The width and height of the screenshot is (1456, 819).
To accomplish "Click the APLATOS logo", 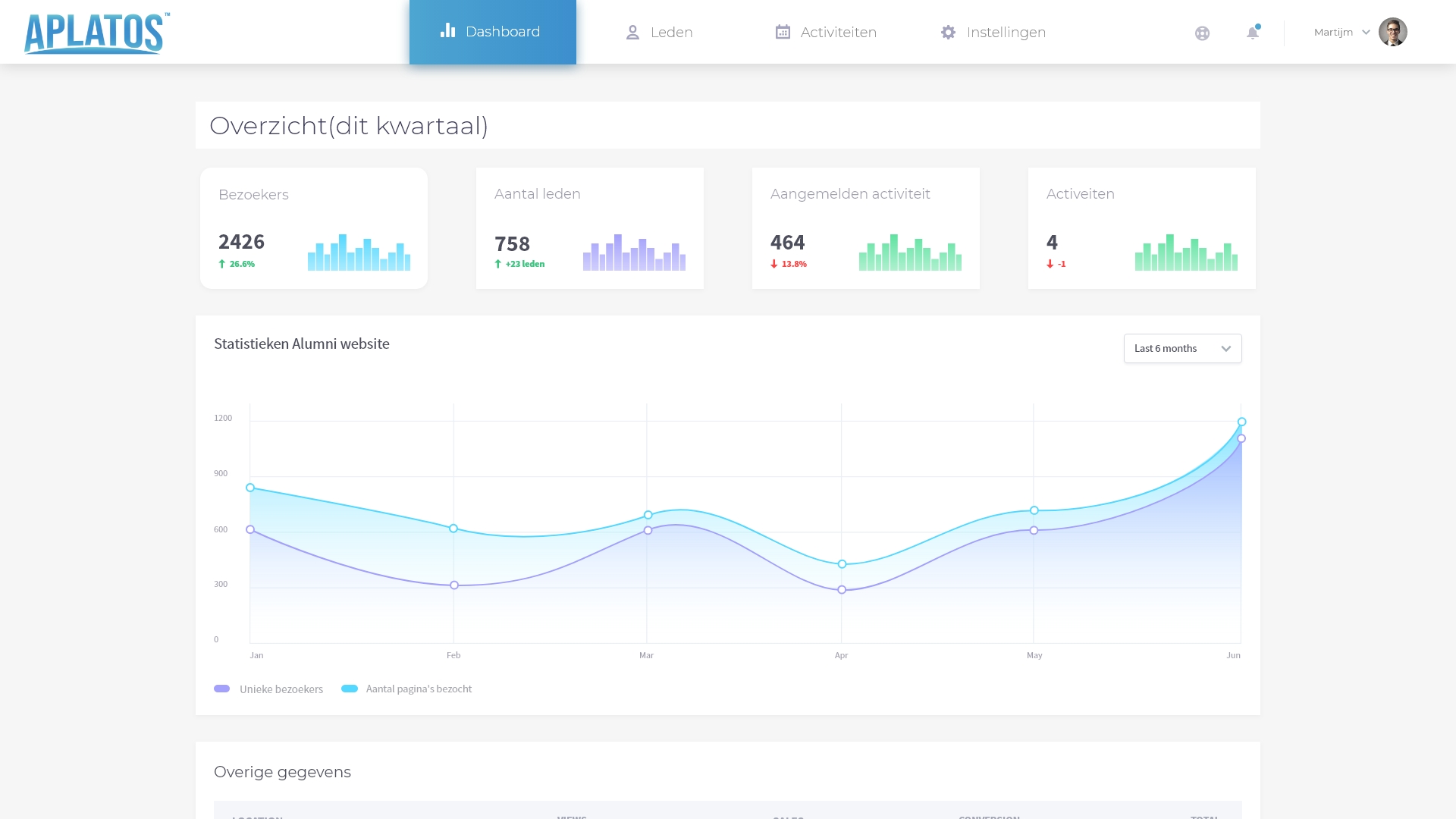I will coord(96,33).
